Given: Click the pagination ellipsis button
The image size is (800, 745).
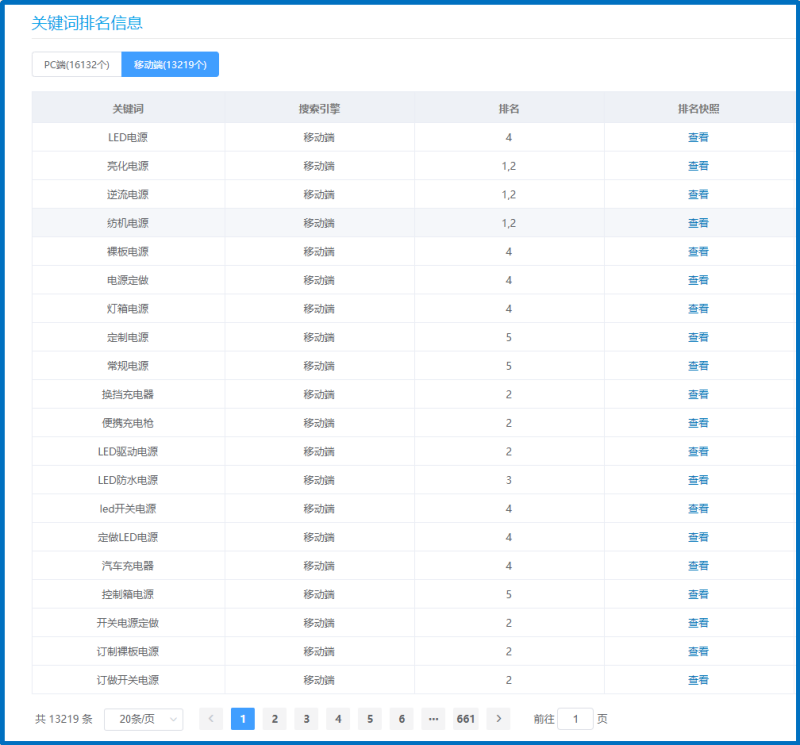Looking at the screenshot, I should coord(433,719).
